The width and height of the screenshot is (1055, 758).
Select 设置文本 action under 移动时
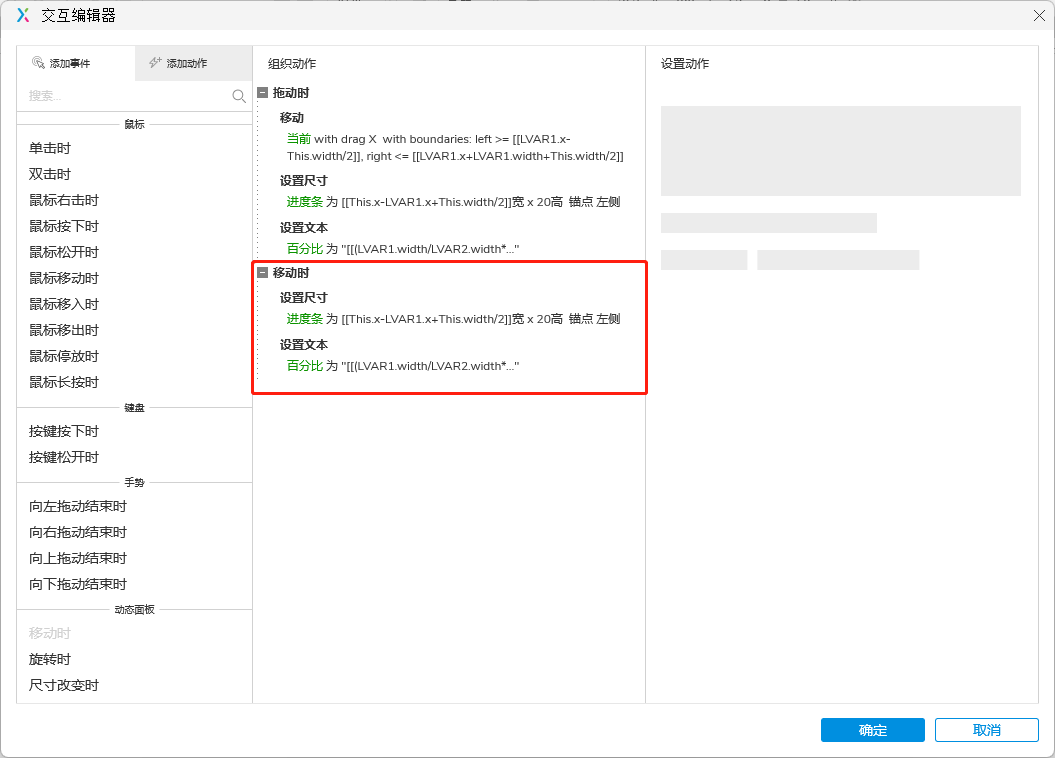[x=303, y=345]
